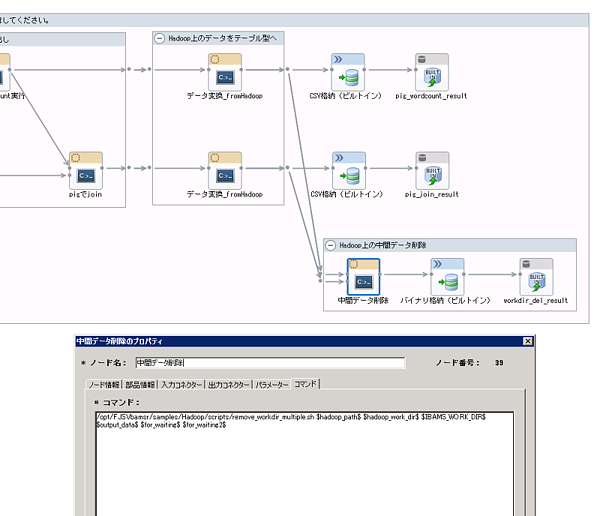The height and width of the screenshot is (516, 600).
Task: Click the バイナリ格納(ビルトイン) node icon
Action: point(448,277)
